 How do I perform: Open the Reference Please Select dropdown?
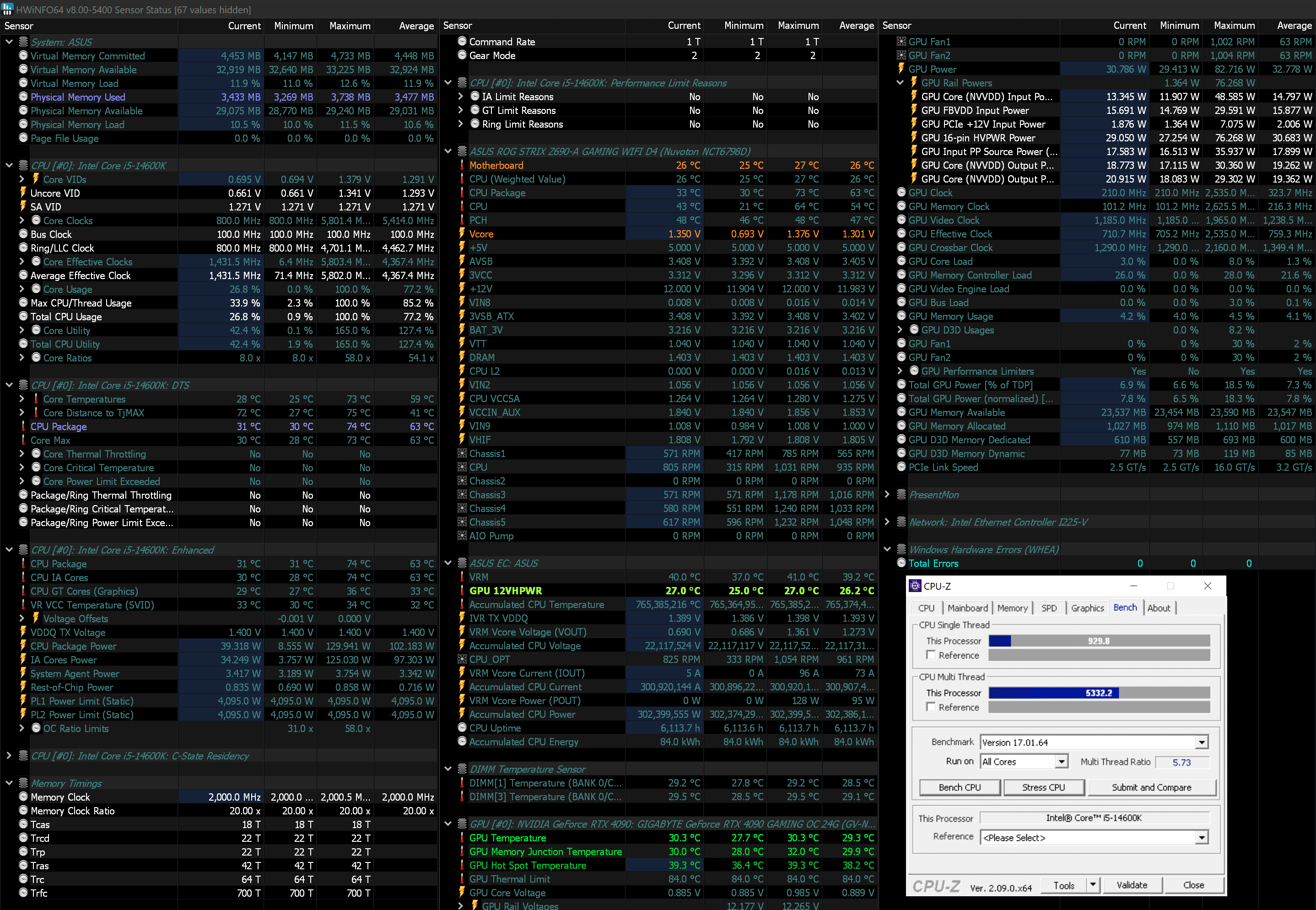point(1202,838)
